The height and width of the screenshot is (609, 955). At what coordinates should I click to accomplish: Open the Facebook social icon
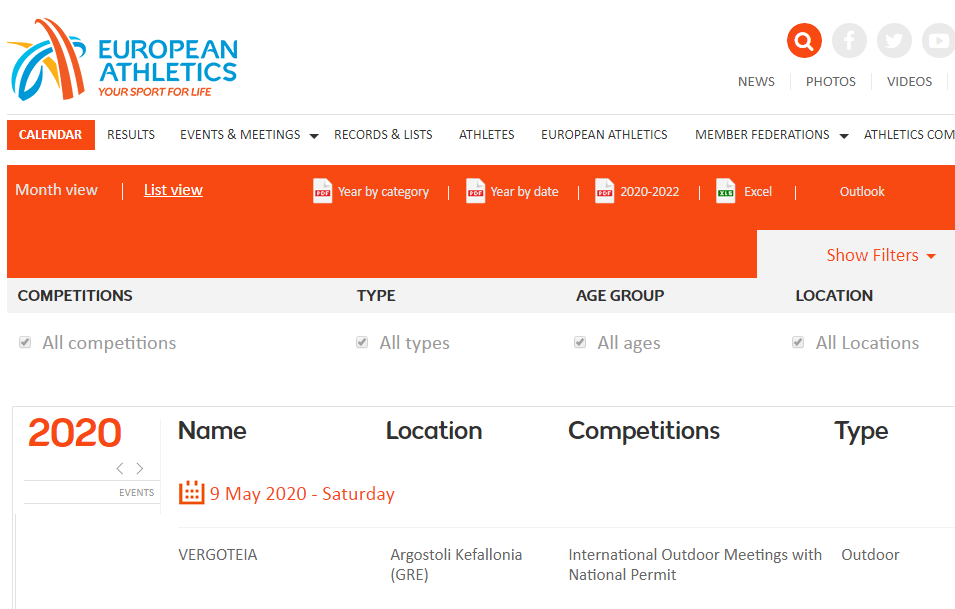(x=849, y=41)
